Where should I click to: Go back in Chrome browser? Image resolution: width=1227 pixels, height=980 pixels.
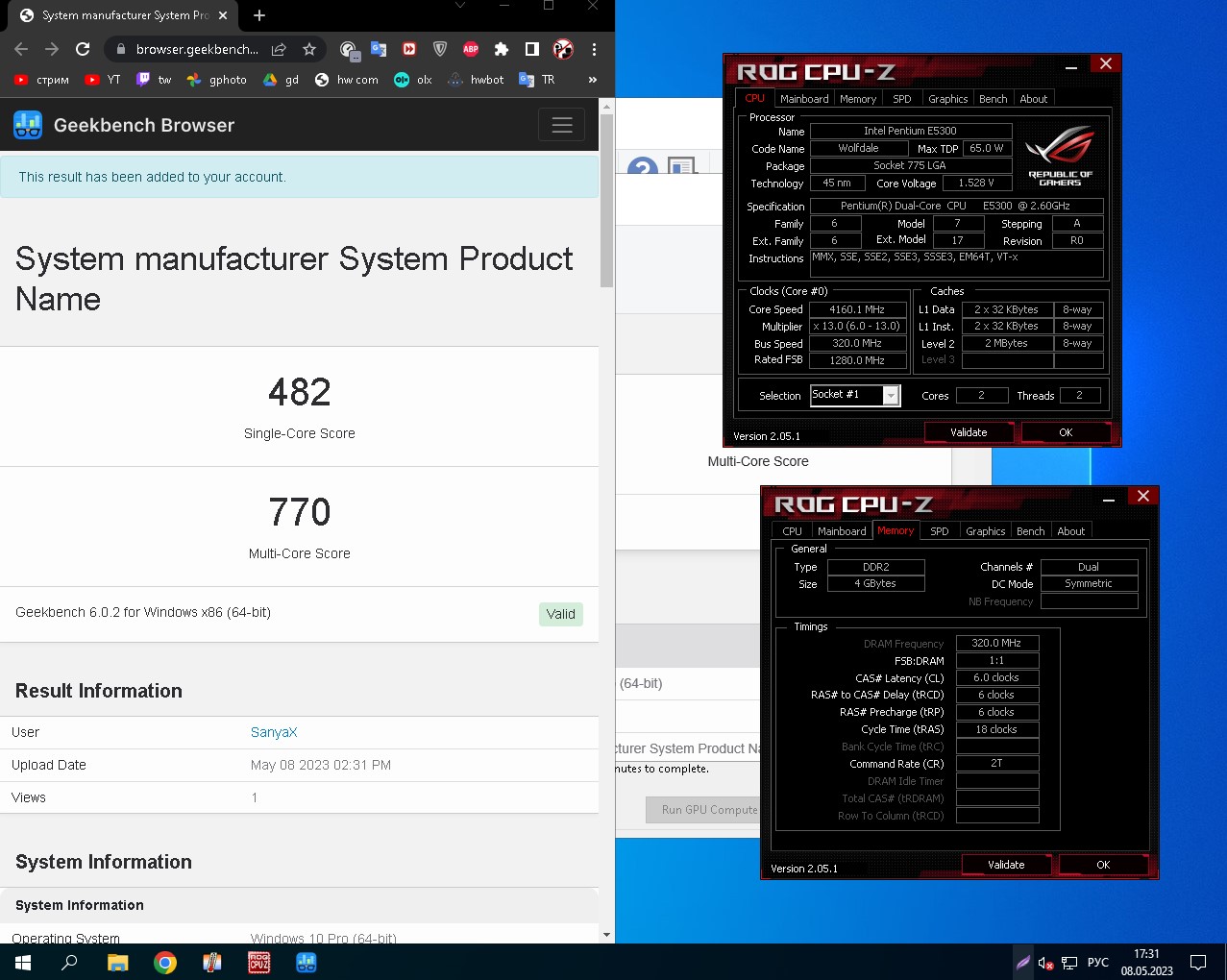[21, 49]
